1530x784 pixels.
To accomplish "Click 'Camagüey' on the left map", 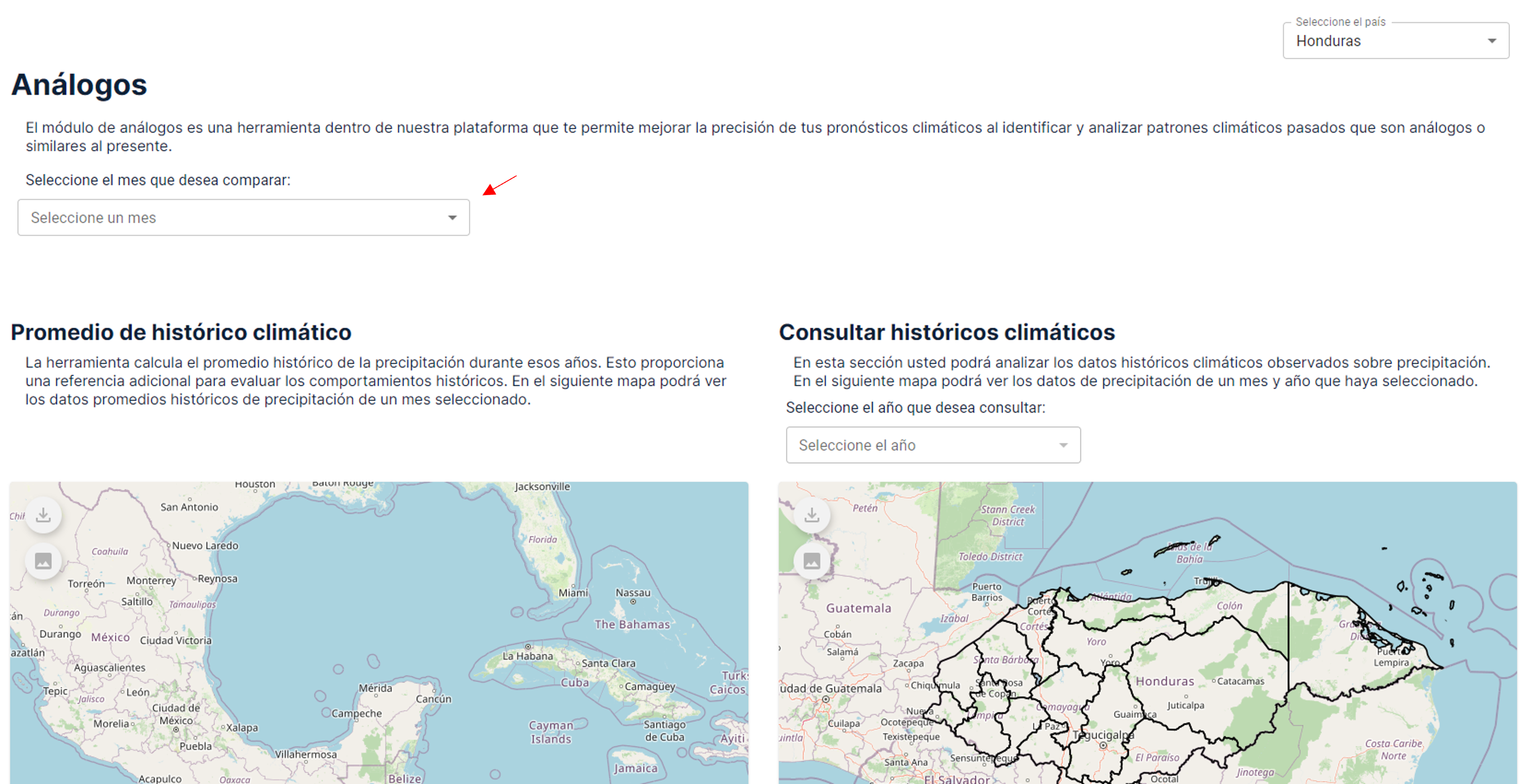I will (650, 686).
